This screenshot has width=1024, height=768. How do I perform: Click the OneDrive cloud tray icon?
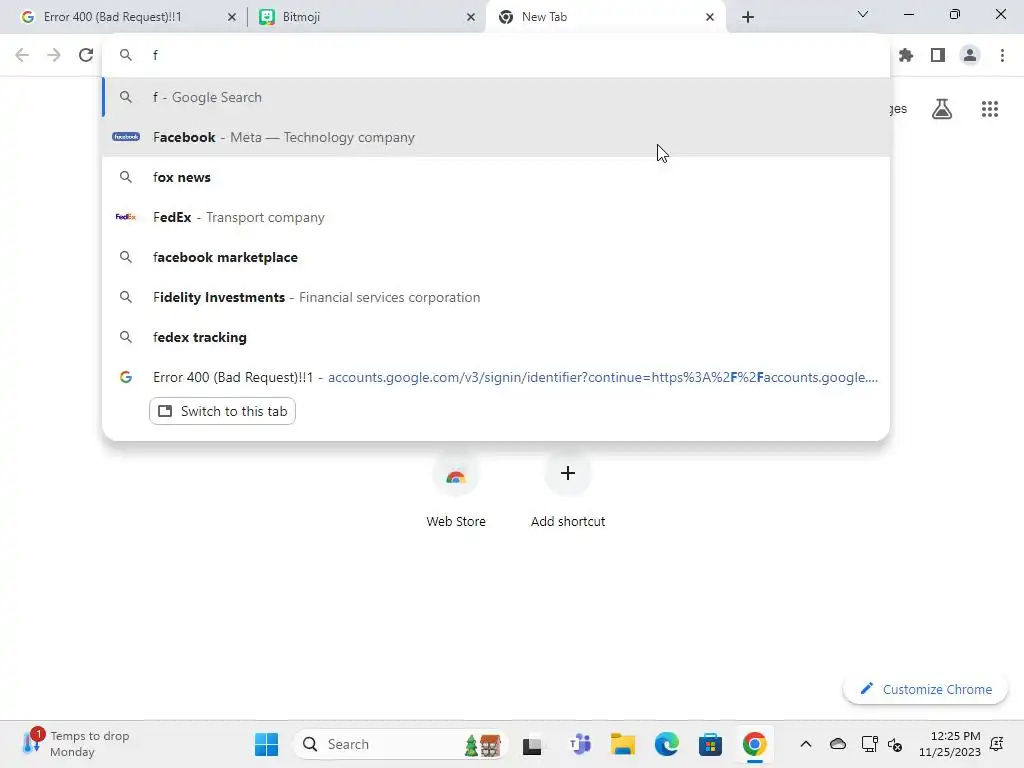click(838, 744)
